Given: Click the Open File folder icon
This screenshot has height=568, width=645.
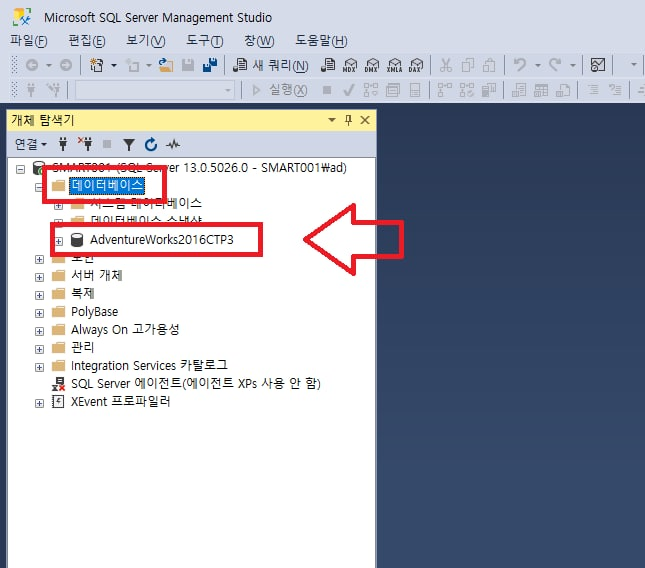Looking at the screenshot, I should click(x=166, y=65).
